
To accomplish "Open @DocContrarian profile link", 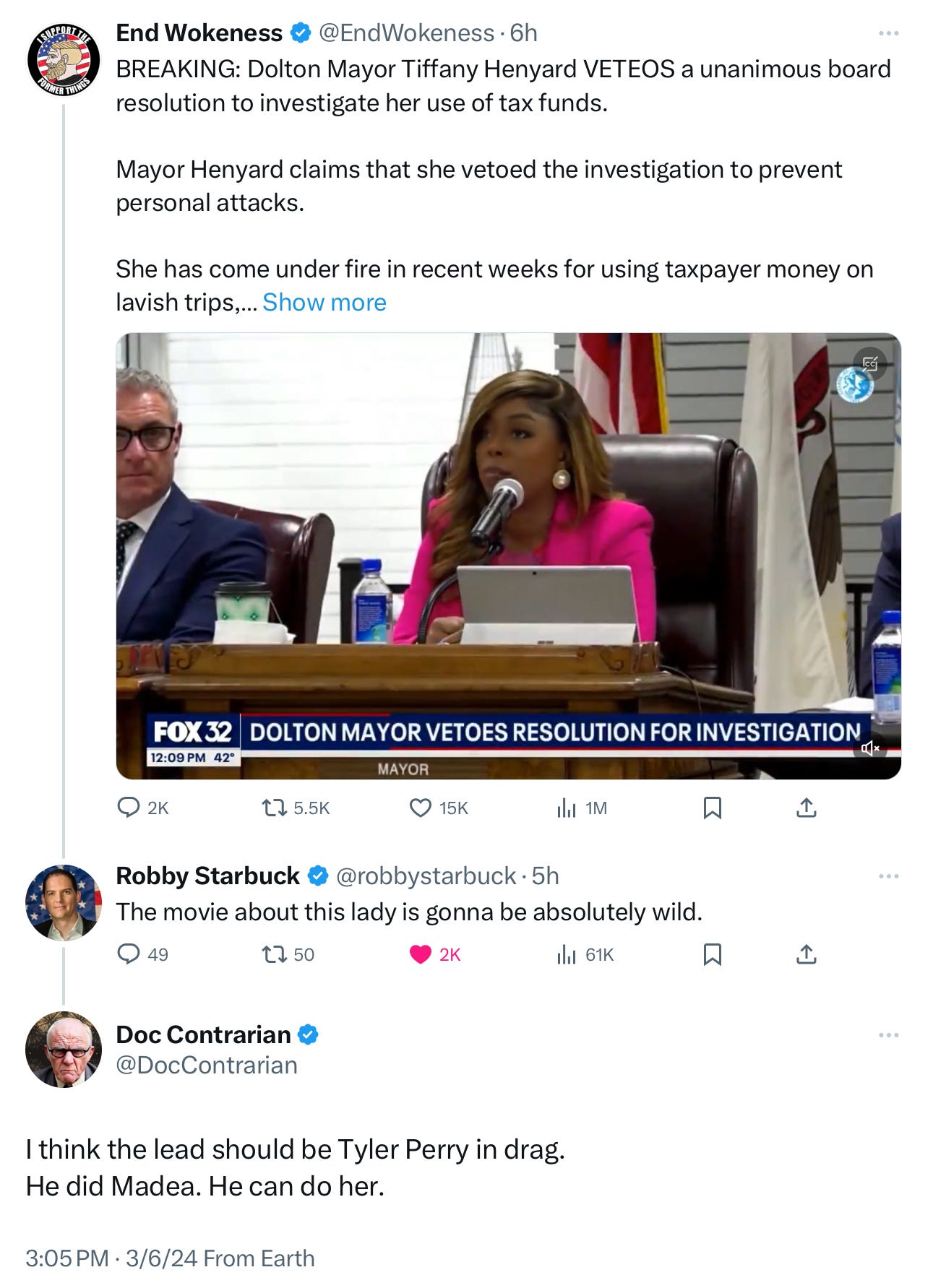I will coord(207,1066).
